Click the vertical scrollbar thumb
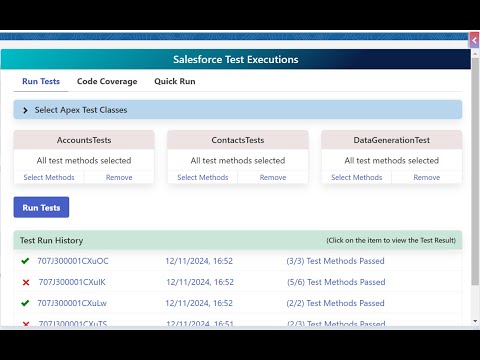The image size is (480, 360). [x=475, y=171]
